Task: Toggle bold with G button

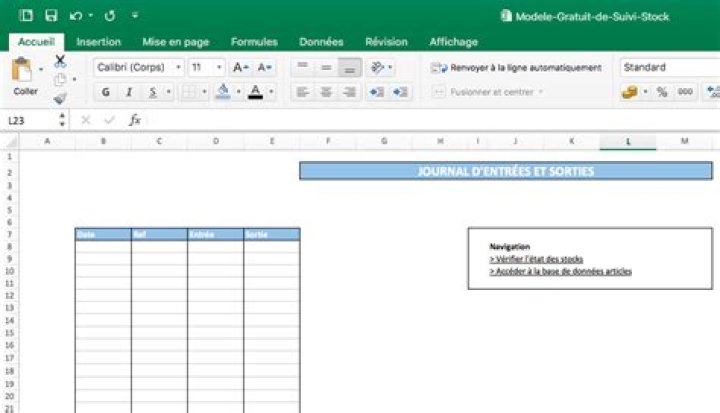Action: [x=106, y=92]
